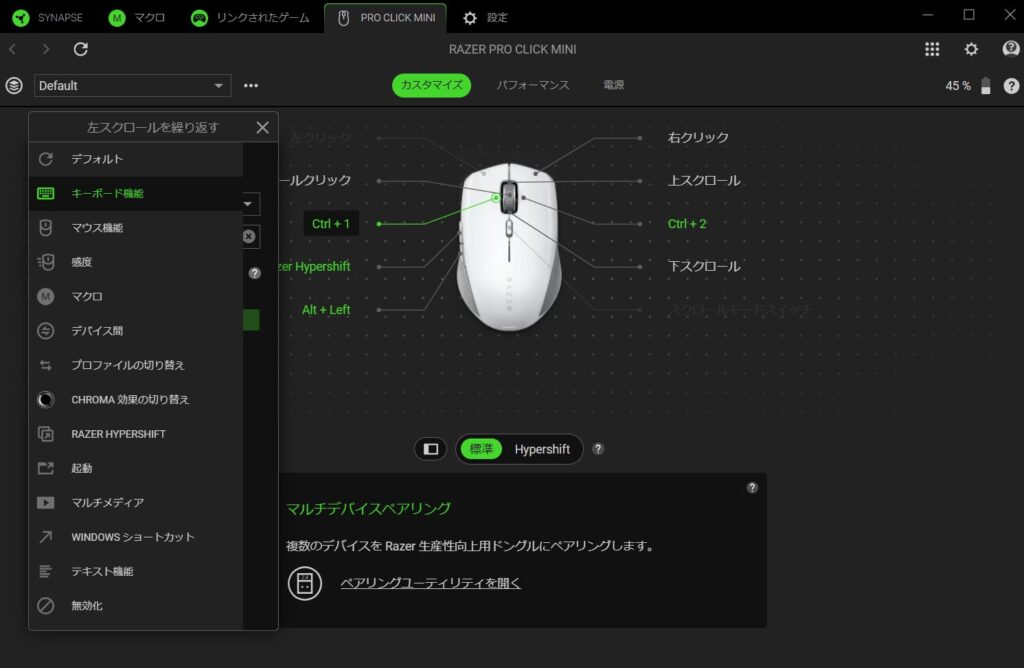Open settings gear icon in top right

(971, 49)
